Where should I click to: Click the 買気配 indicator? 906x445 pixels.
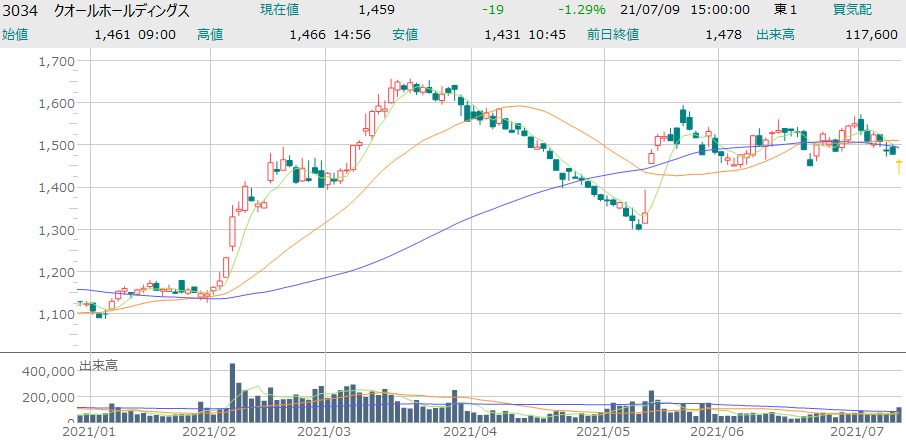(x=853, y=10)
